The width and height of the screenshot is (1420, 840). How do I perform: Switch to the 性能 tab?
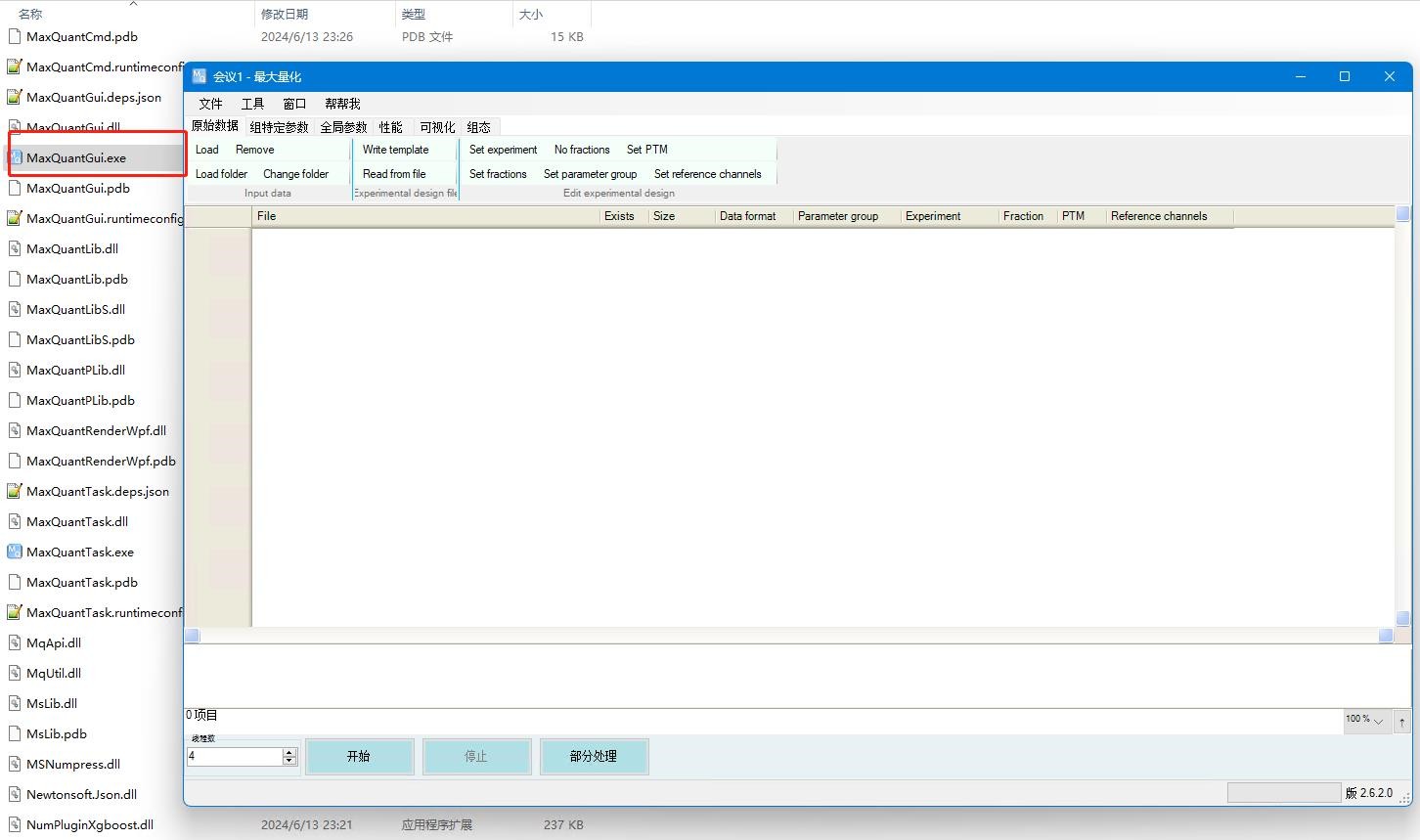point(390,127)
